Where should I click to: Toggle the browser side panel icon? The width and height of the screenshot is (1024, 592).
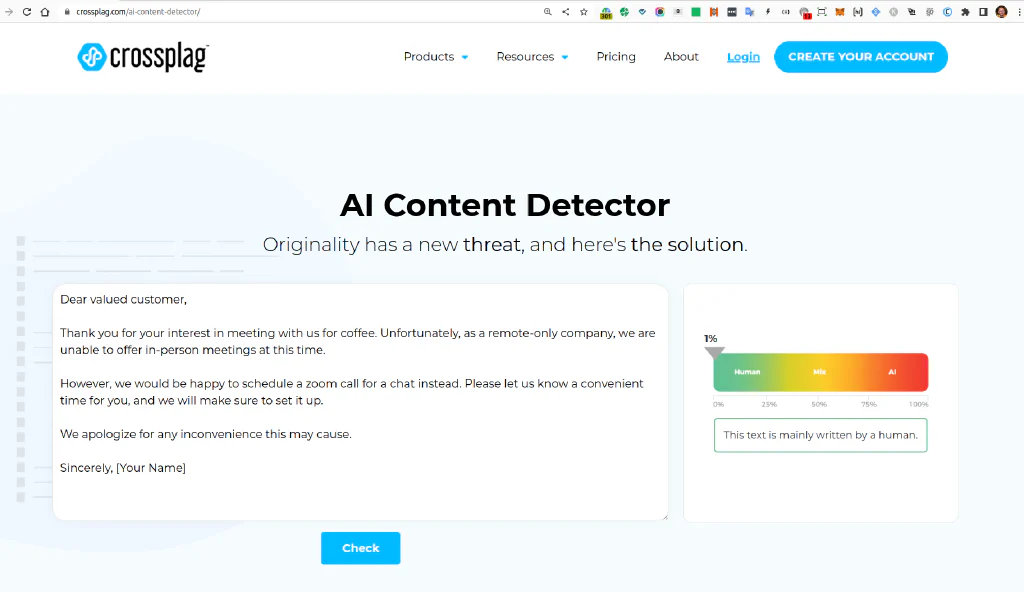984,12
